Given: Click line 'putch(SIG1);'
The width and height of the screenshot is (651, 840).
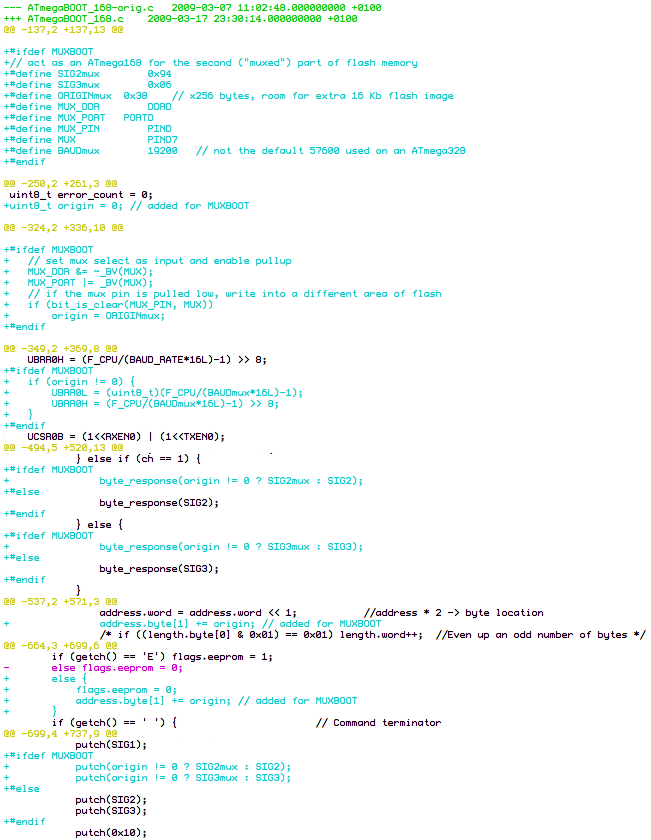Looking at the screenshot, I should point(111,744).
